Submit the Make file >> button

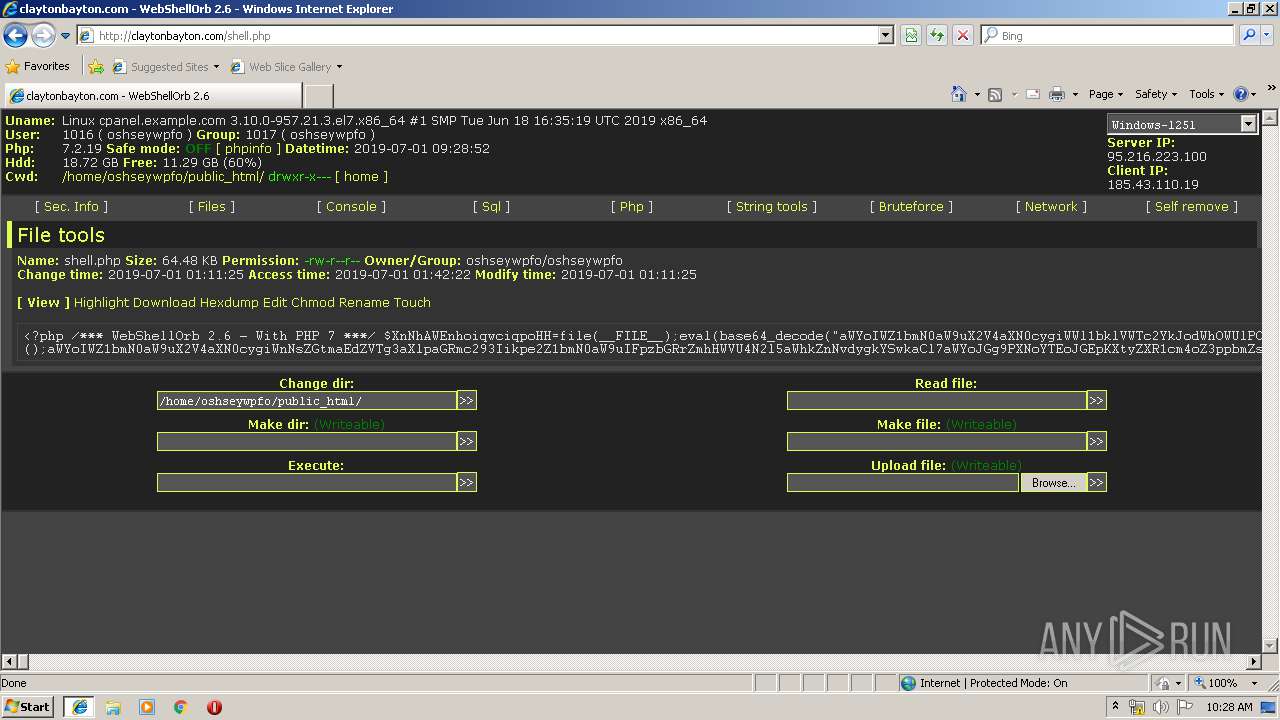tap(1096, 441)
